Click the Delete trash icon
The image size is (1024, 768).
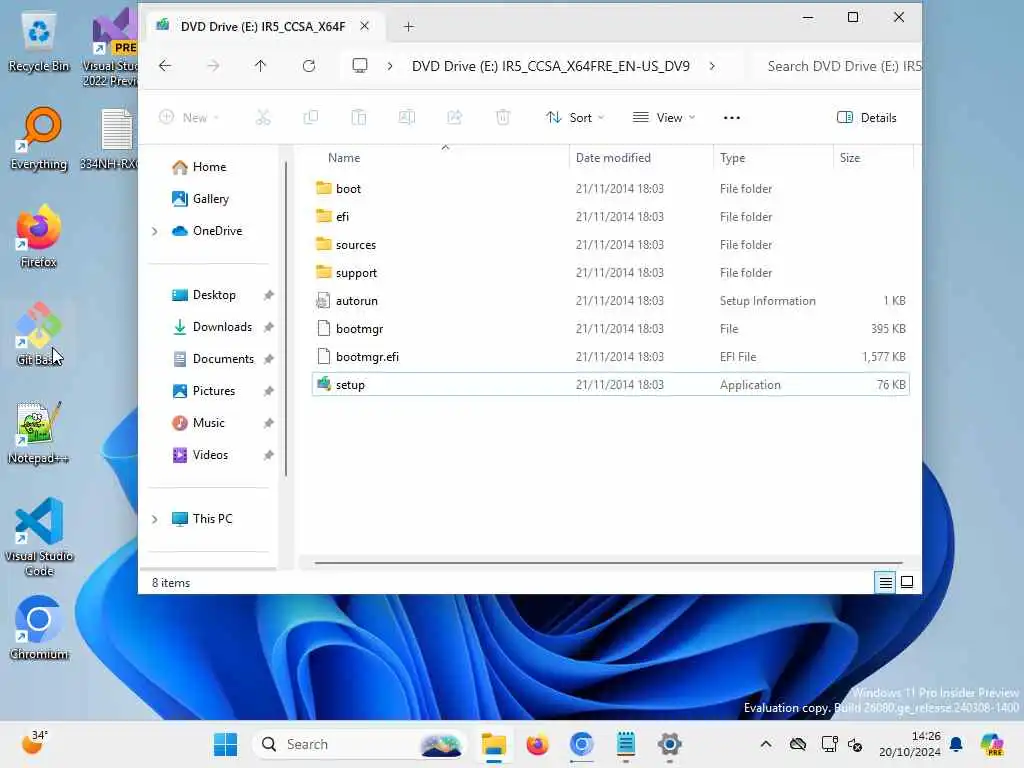[503, 118]
